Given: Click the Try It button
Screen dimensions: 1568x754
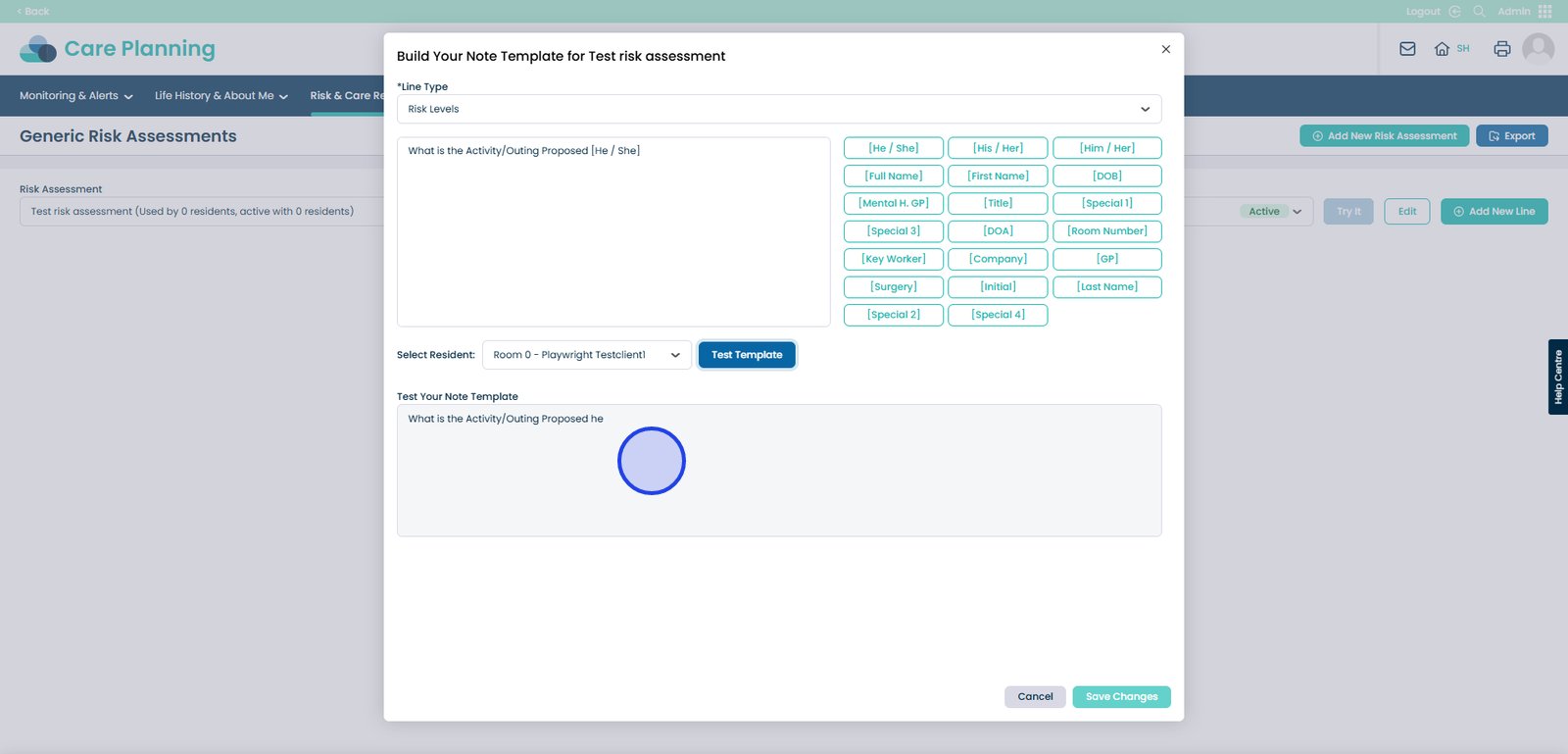Looking at the screenshot, I should pyautogui.click(x=1348, y=212).
